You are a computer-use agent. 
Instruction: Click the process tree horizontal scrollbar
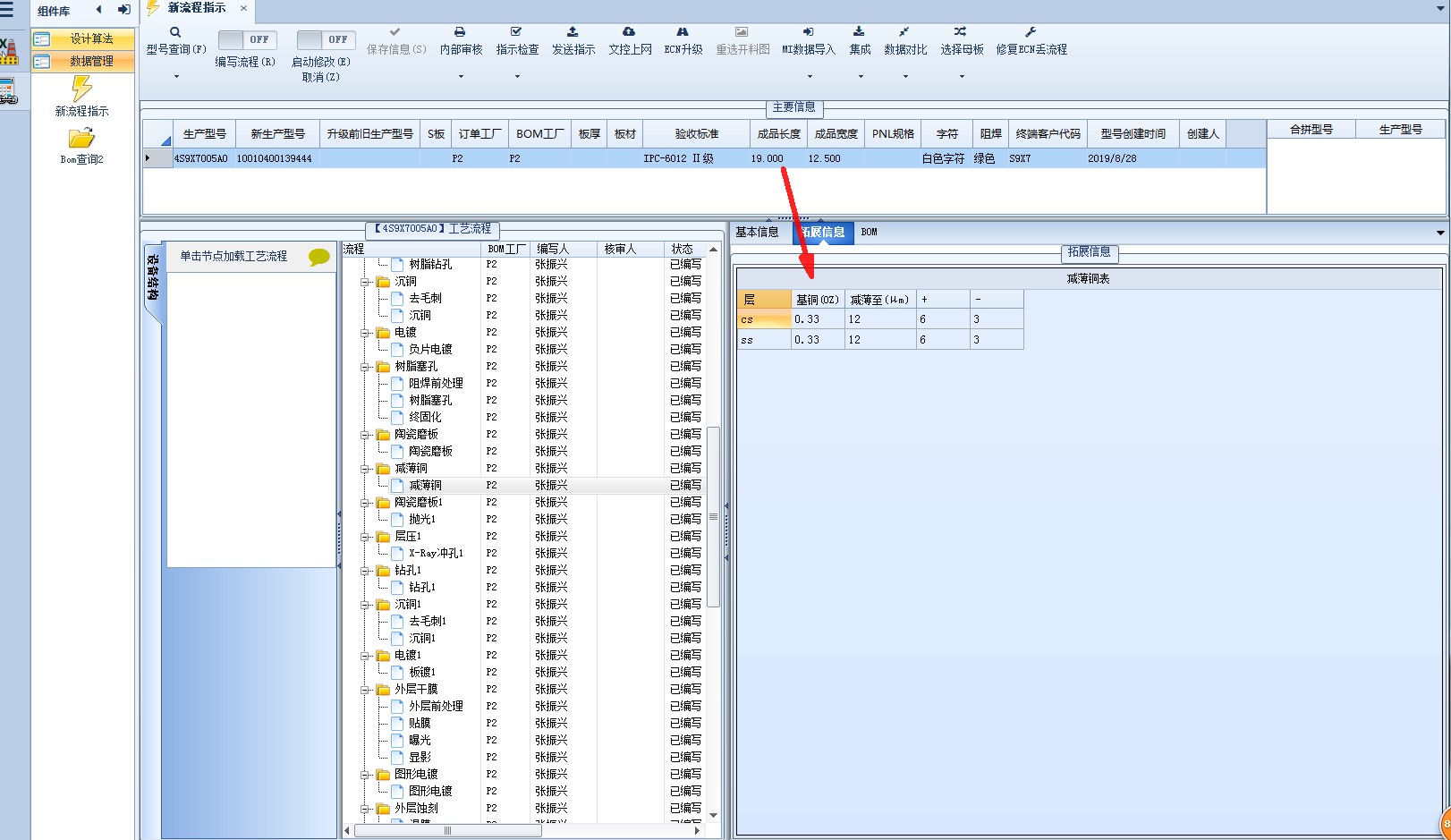point(448,831)
